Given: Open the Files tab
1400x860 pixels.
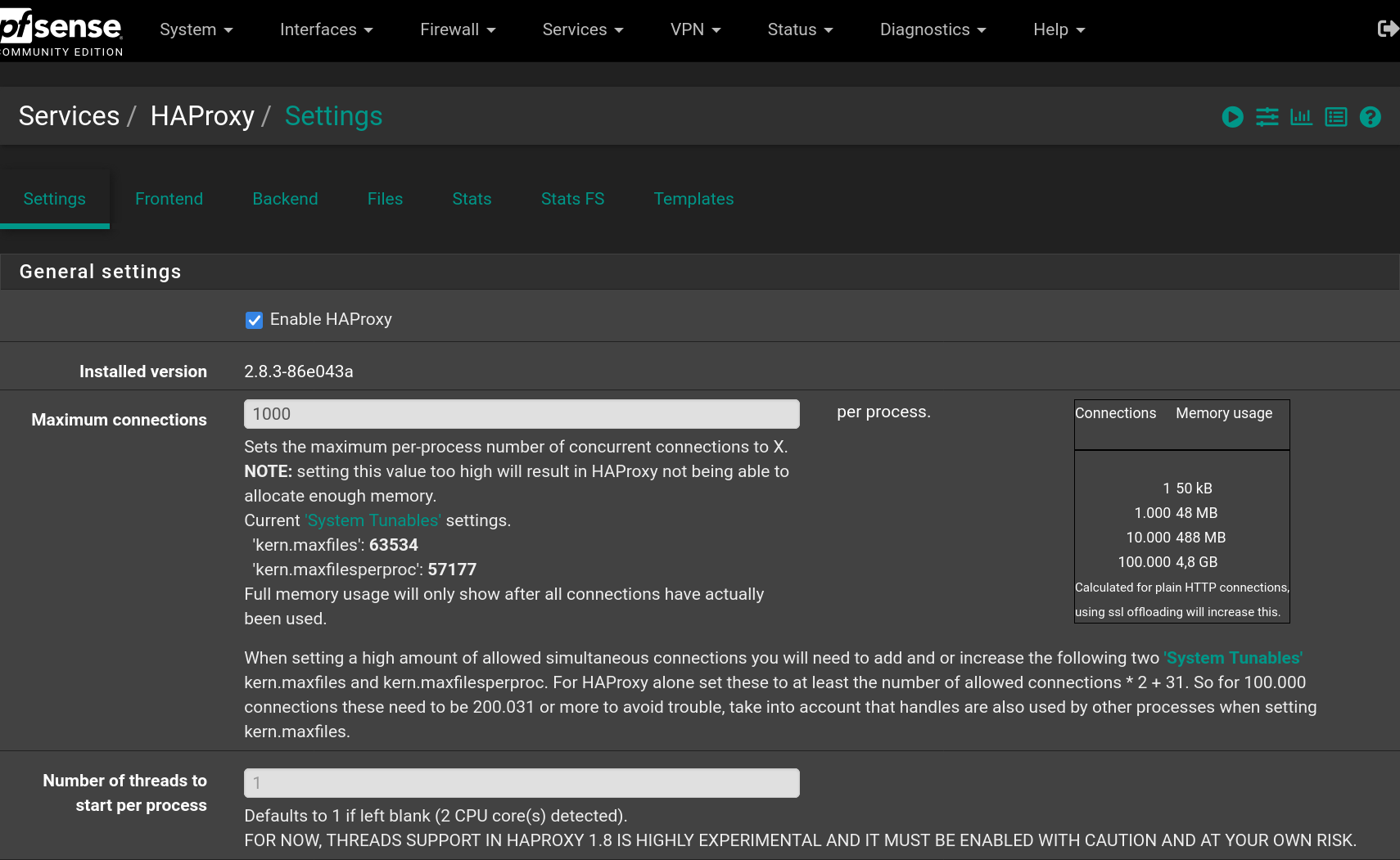Looking at the screenshot, I should (385, 199).
